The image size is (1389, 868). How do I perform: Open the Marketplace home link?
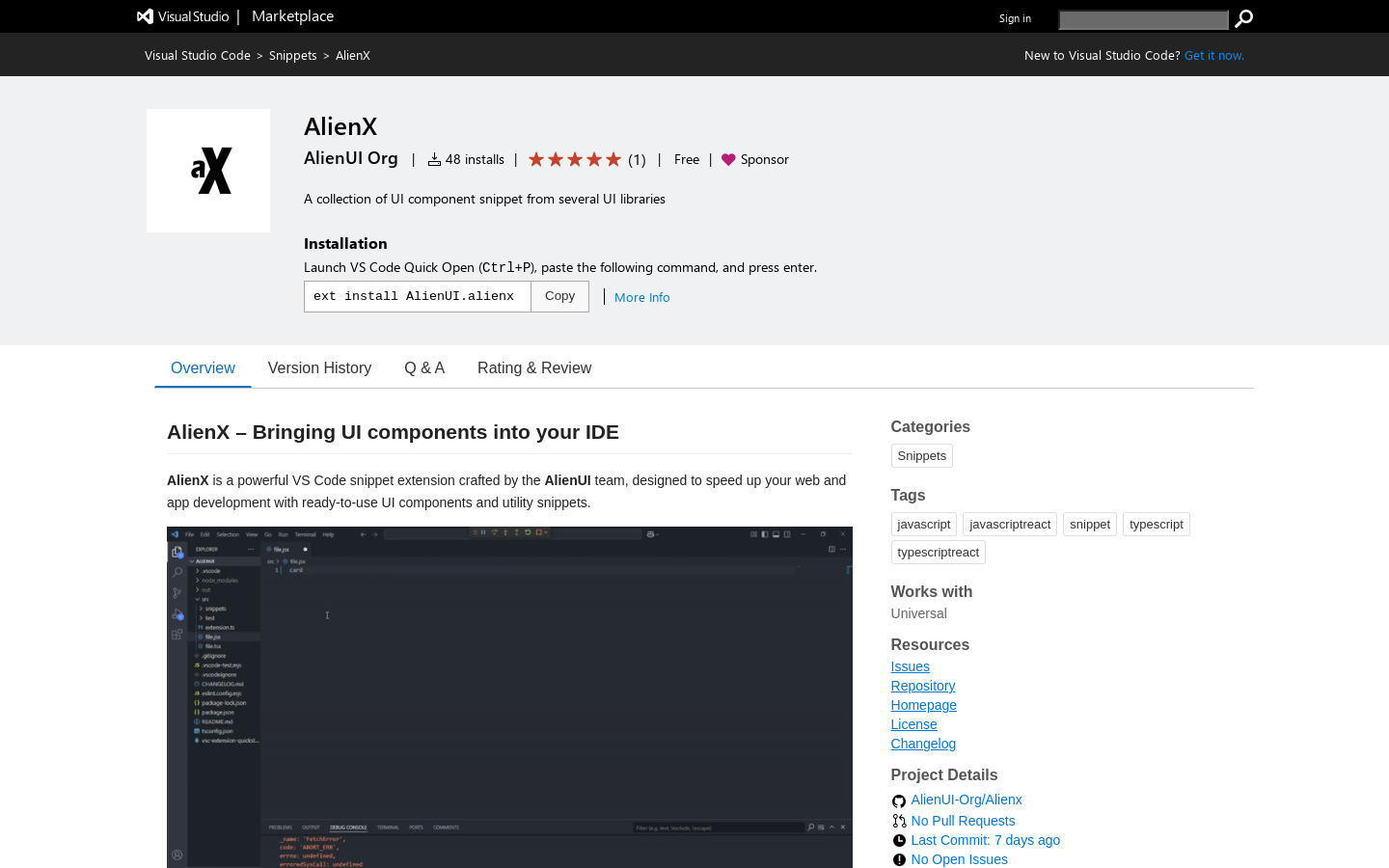292,16
